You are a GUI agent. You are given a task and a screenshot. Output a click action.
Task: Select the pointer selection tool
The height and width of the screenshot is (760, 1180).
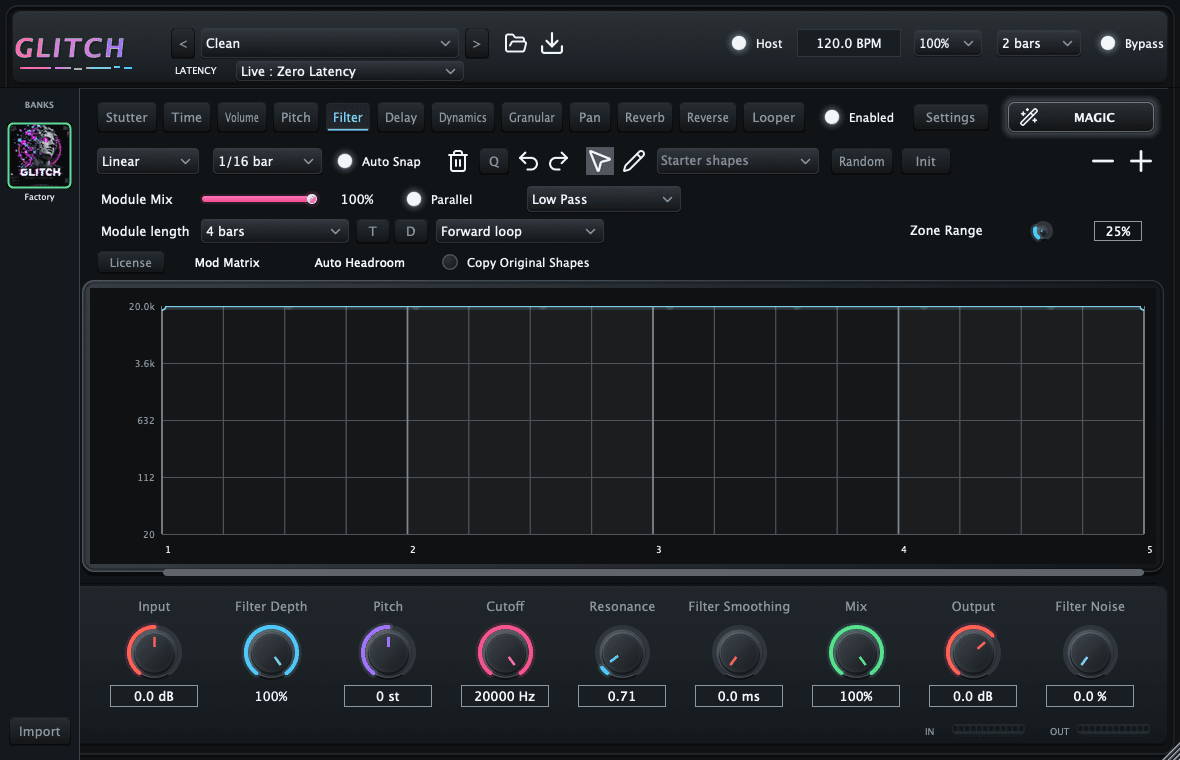[599, 161]
